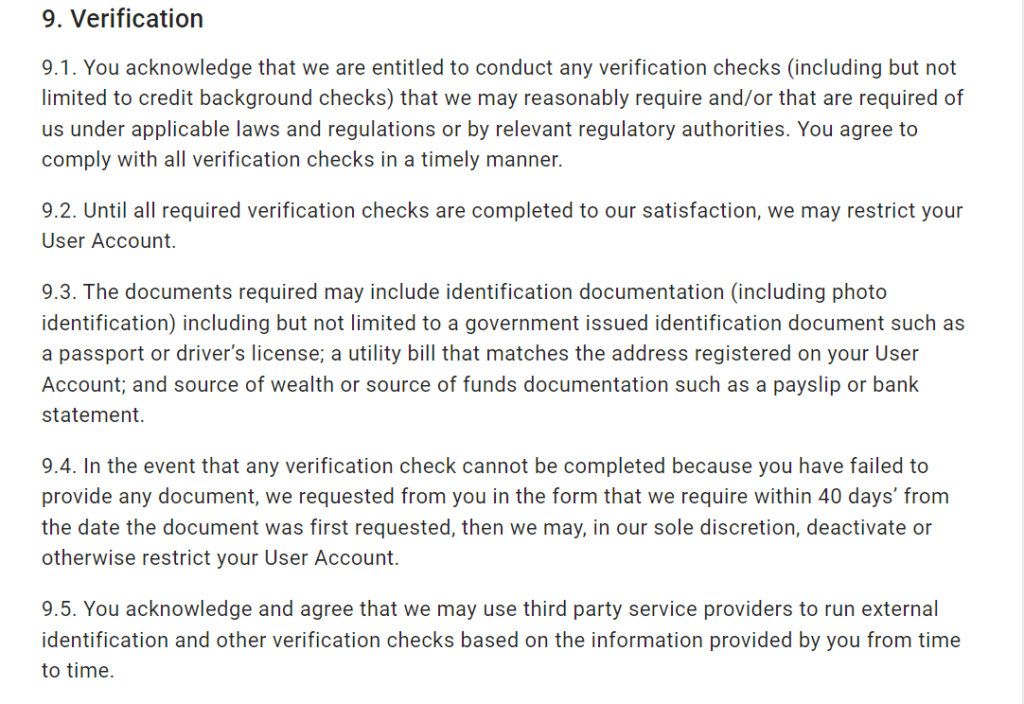This screenshot has height=704, width=1024.
Task: Click the text "40 days'" in clause 9.4
Action: click(x=857, y=496)
